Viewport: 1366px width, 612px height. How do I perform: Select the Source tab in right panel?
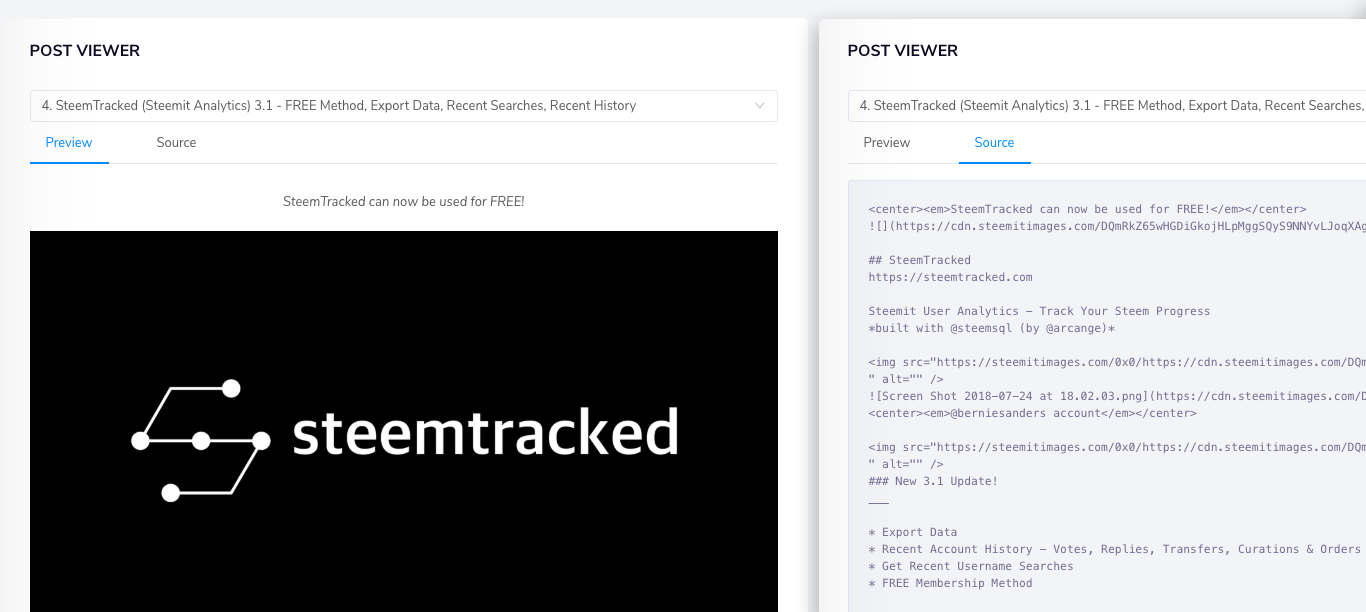(994, 143)
